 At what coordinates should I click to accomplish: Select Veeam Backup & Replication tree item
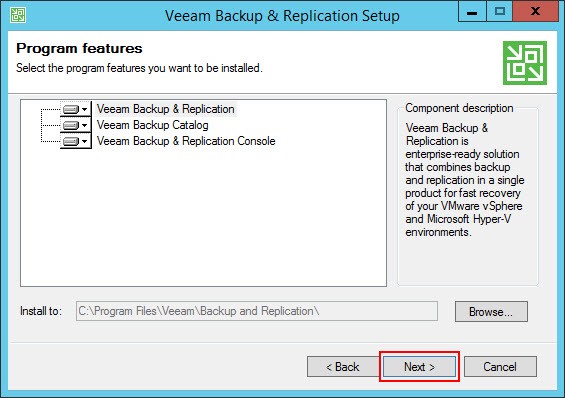click(166, 109)
